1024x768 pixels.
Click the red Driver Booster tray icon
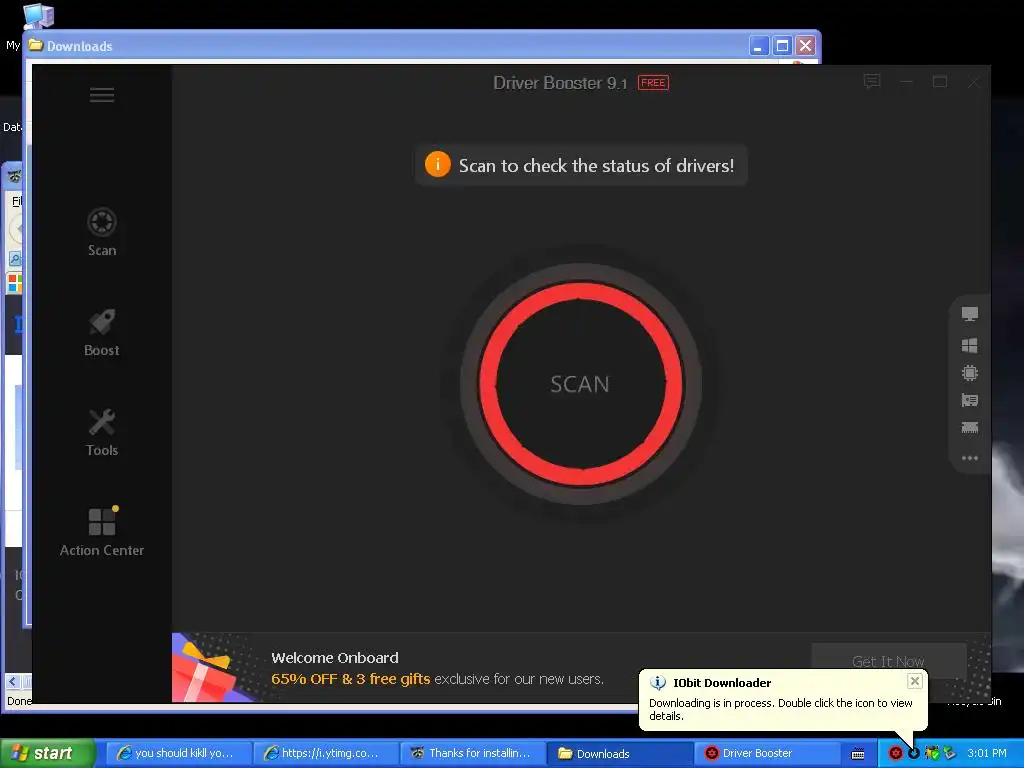tap(895, 753)
